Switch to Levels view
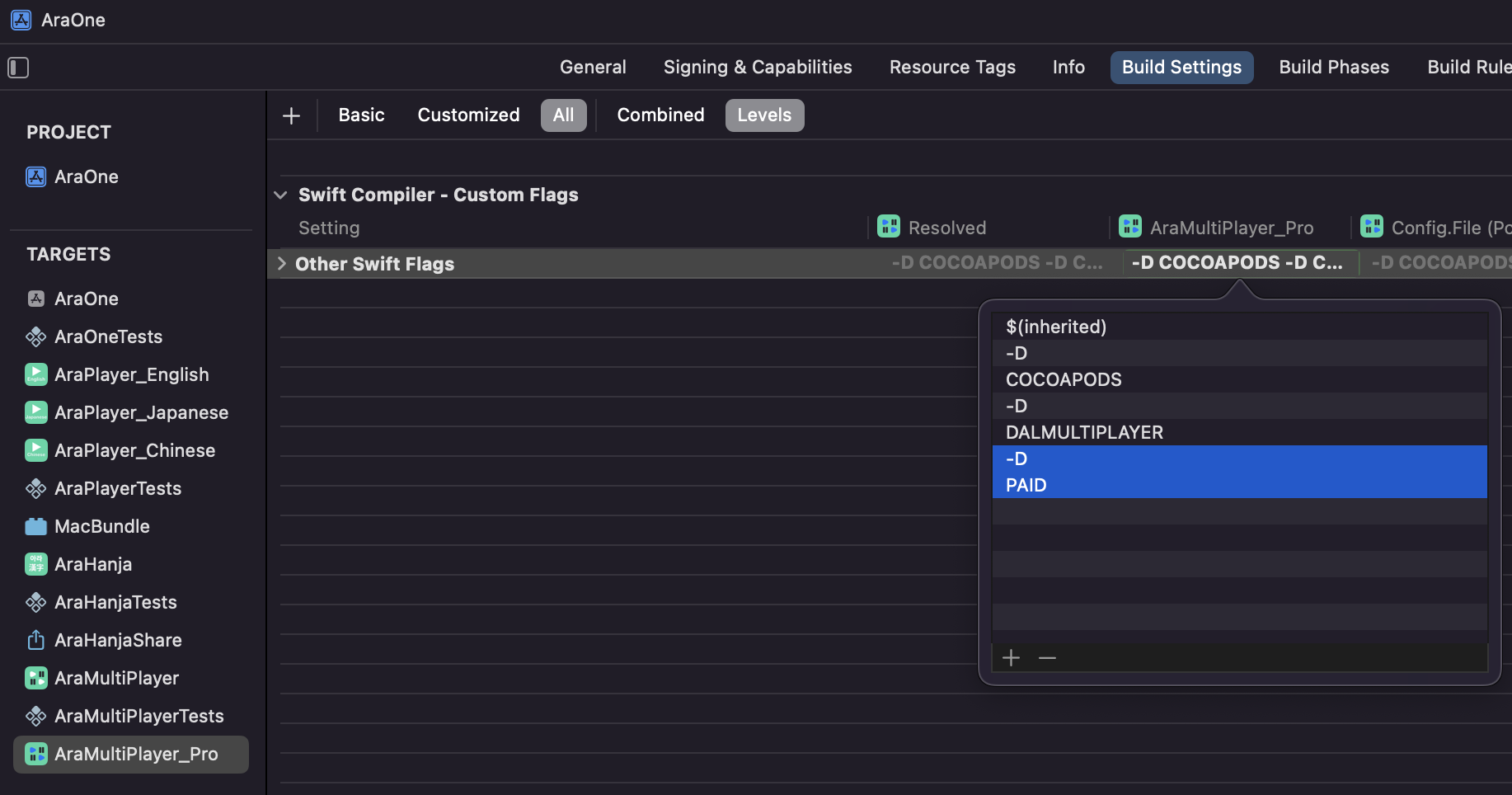This screenshot has width=1512, height=795. [x=764, y=115]
